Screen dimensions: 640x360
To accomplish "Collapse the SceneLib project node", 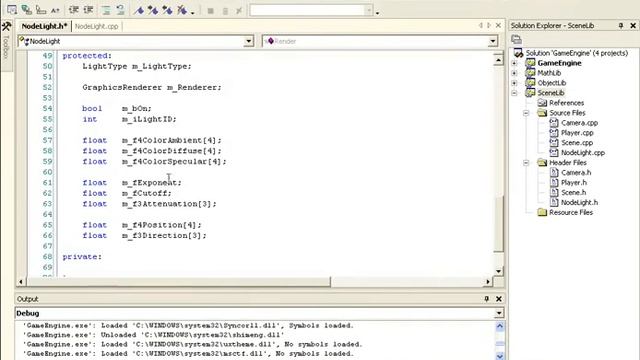I will point(514,93).
